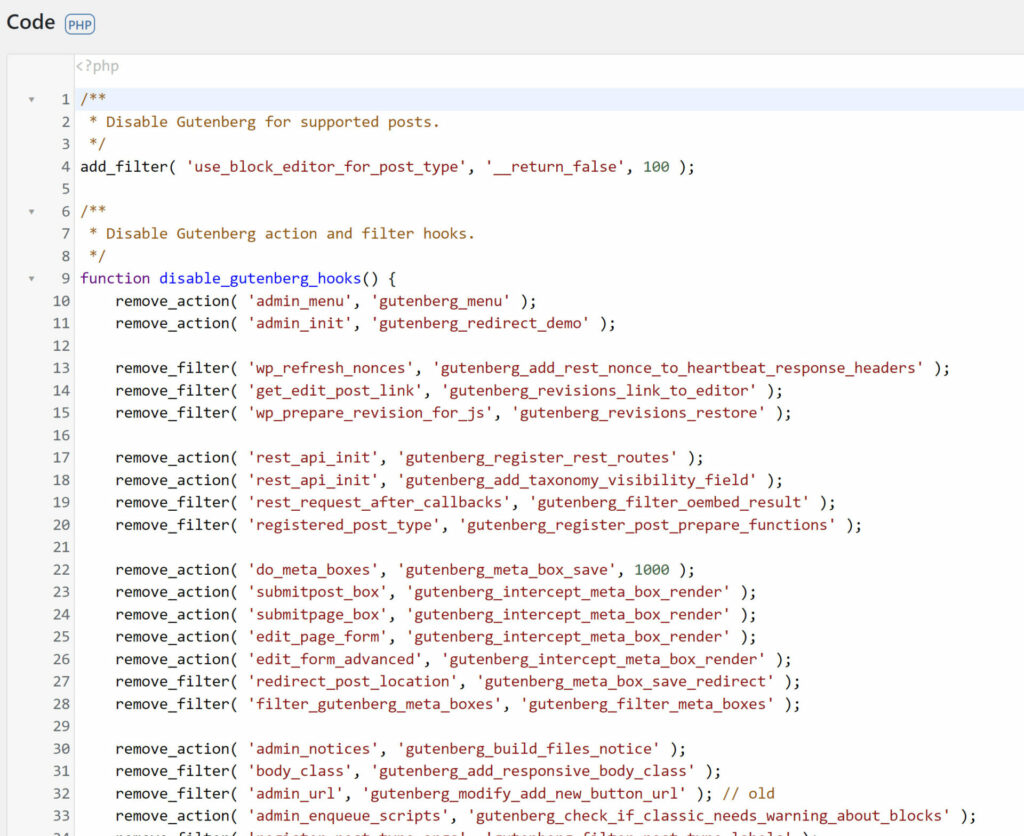This screenshot has width=1024, height=836.
Task: Click the 'gutenberg_add_taxonomy_visibility_field' string
Action: click(x=577, y=480)
